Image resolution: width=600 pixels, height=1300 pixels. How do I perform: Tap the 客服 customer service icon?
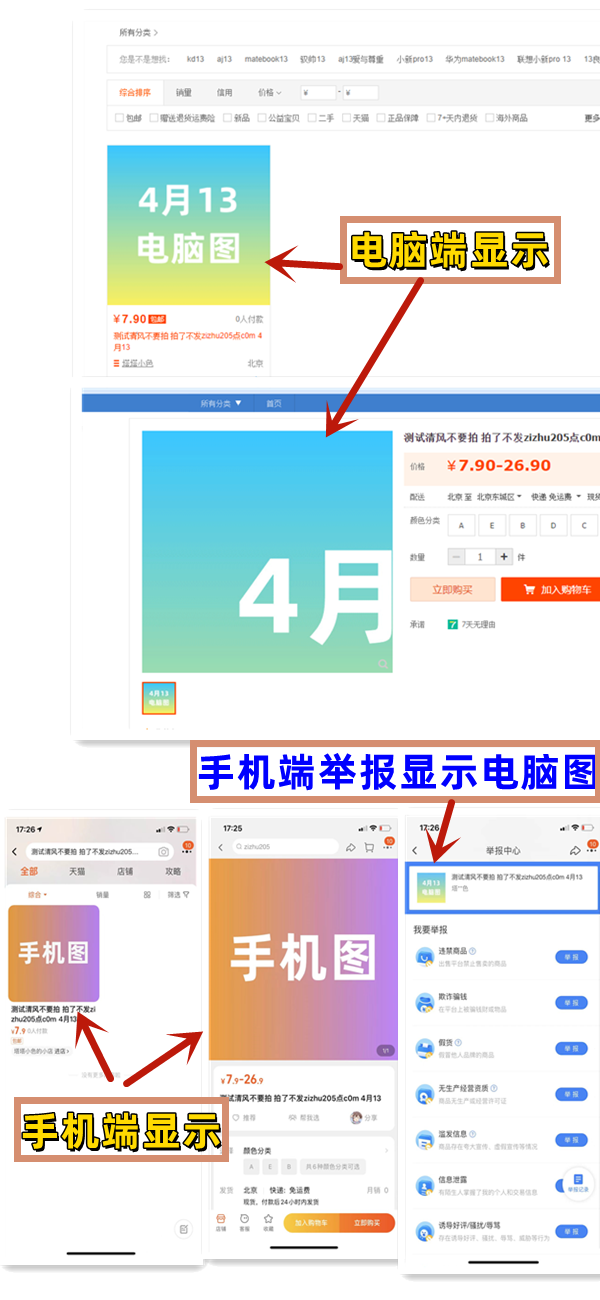point(244,1221)
